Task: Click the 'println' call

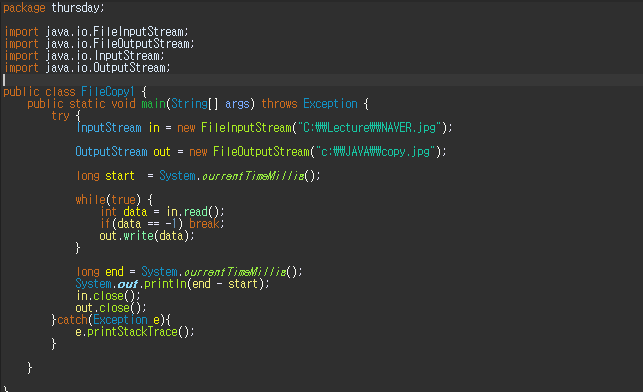Action: [x=166, y=284]
